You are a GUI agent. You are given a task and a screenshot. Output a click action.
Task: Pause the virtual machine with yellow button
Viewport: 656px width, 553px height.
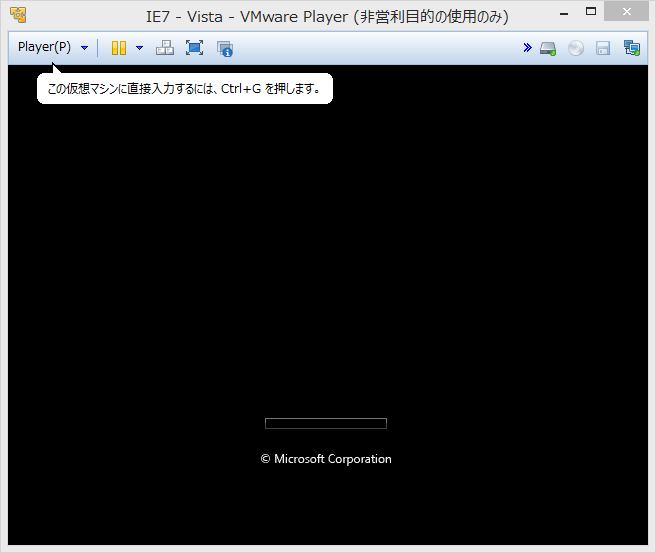(x=119, y=48)
